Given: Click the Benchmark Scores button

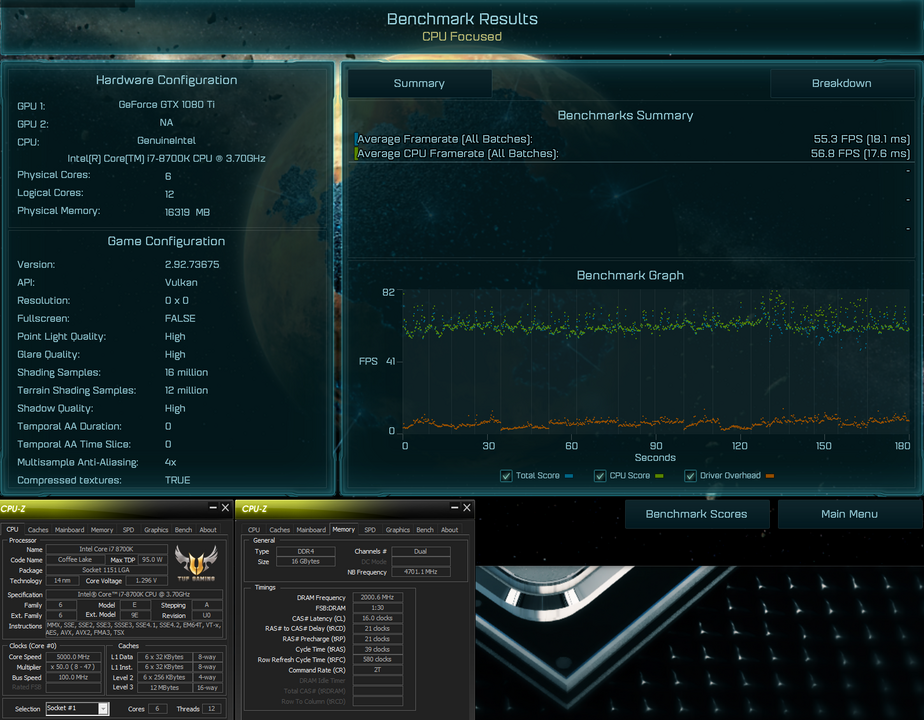Looking at the screenshot, I should pos(697,514).
